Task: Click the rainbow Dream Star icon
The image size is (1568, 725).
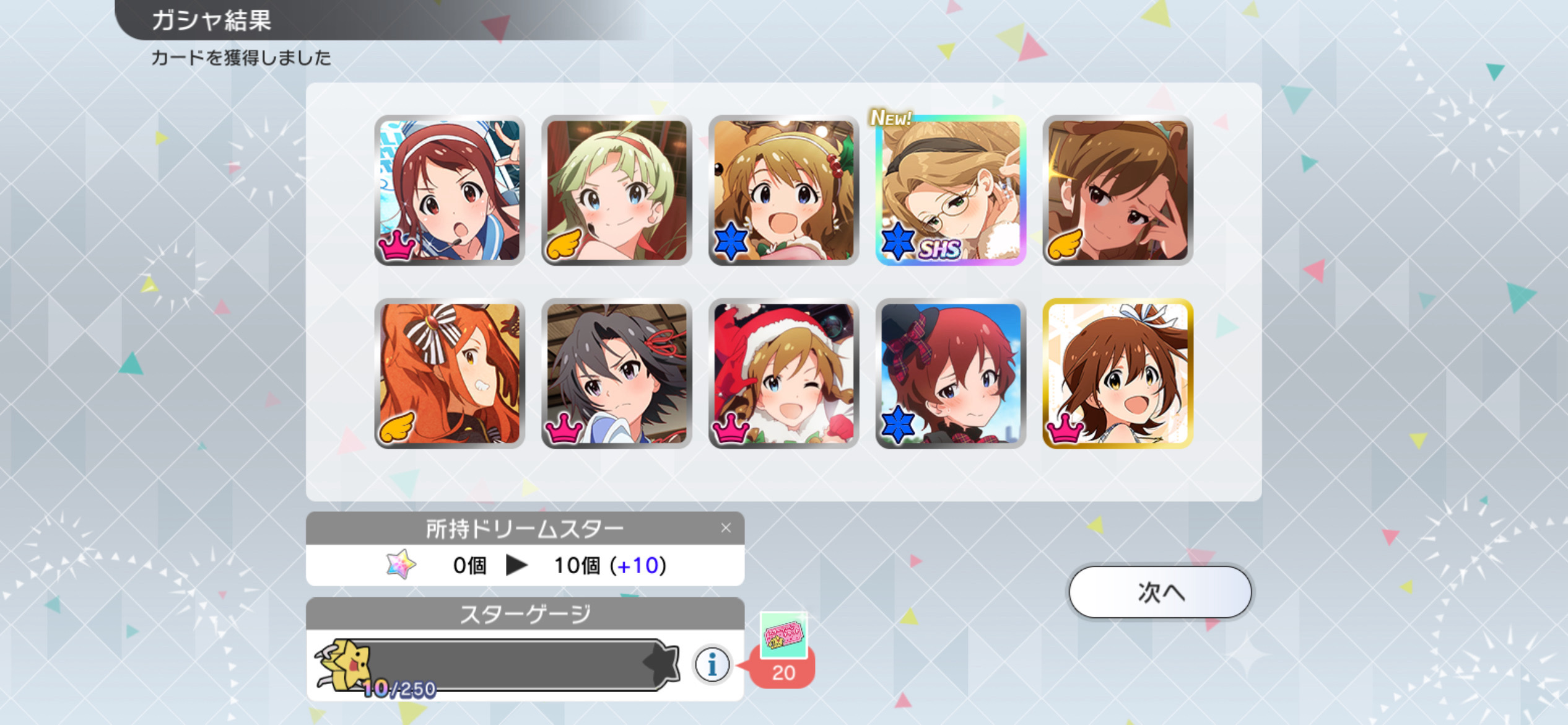Action: (x=401, y=565)
